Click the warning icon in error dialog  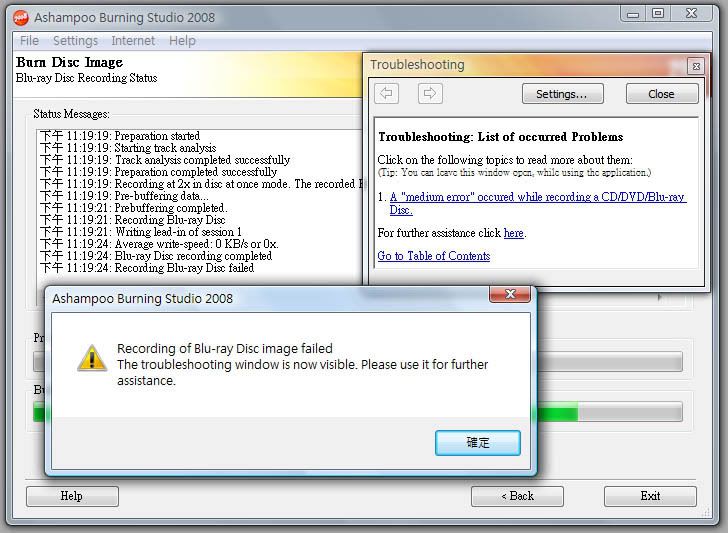[92, 358]
